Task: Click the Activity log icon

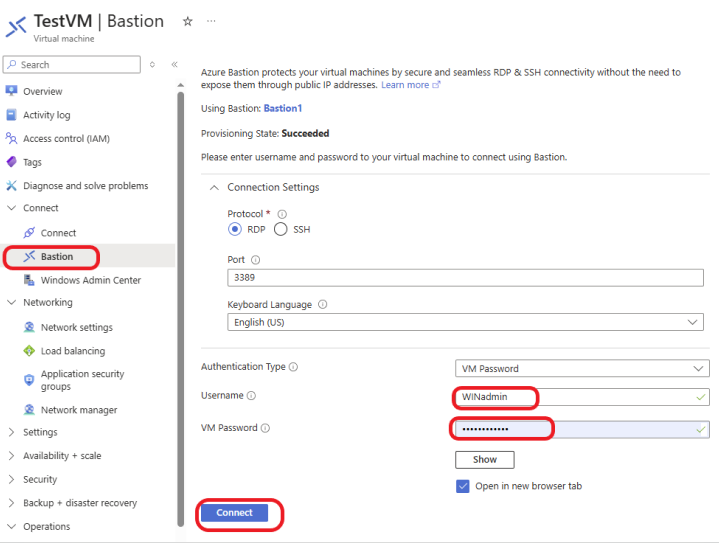Action: tap(11, 115)
